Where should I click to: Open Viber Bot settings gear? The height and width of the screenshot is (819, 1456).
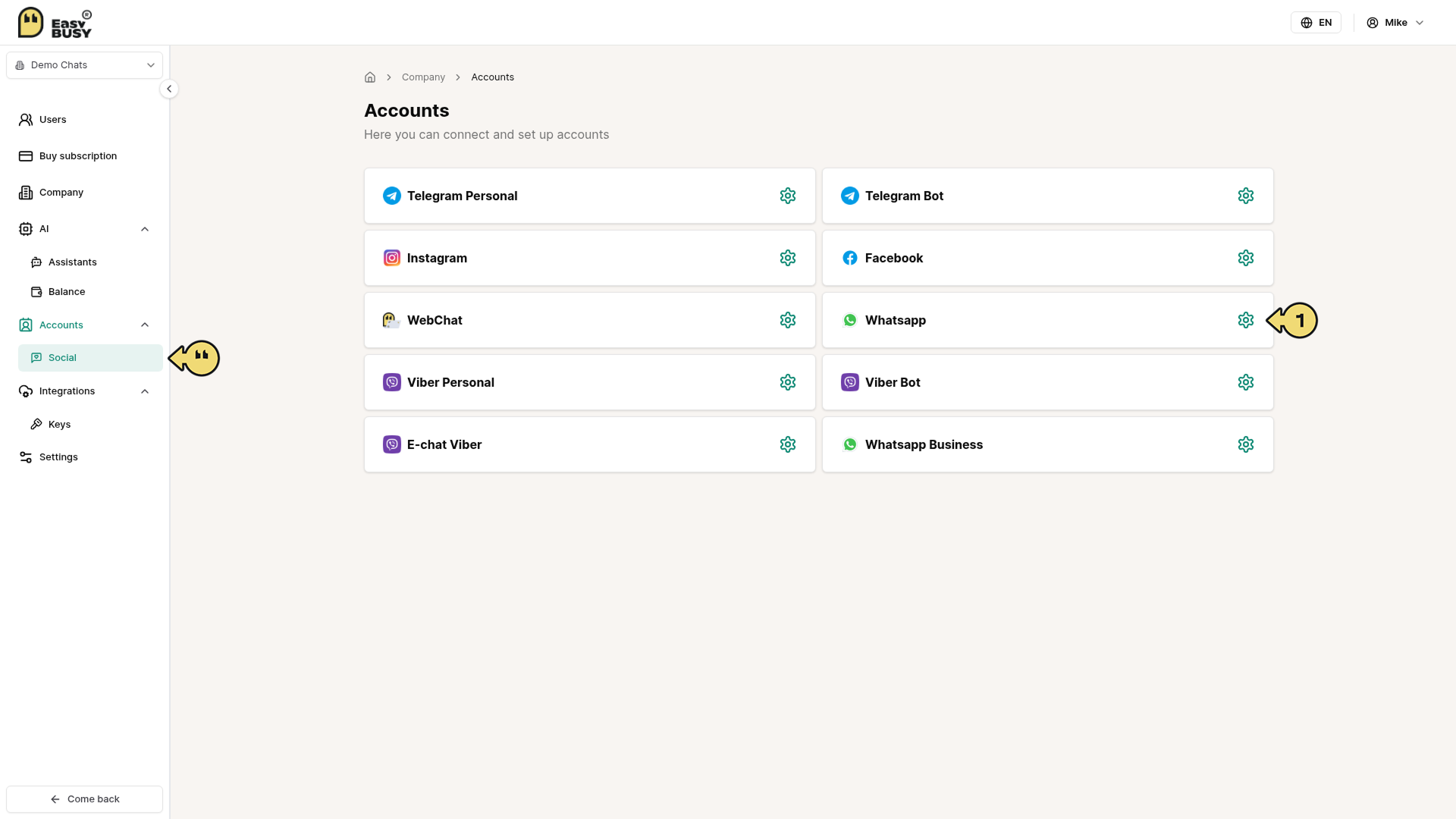(x=1246, y=382)
